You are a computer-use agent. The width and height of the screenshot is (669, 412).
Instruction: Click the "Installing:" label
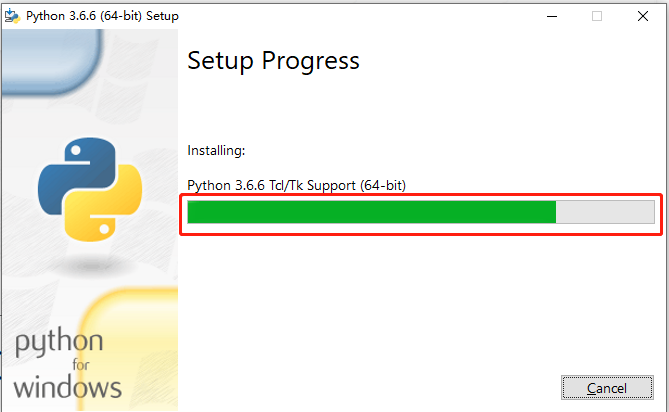(216, 150)
